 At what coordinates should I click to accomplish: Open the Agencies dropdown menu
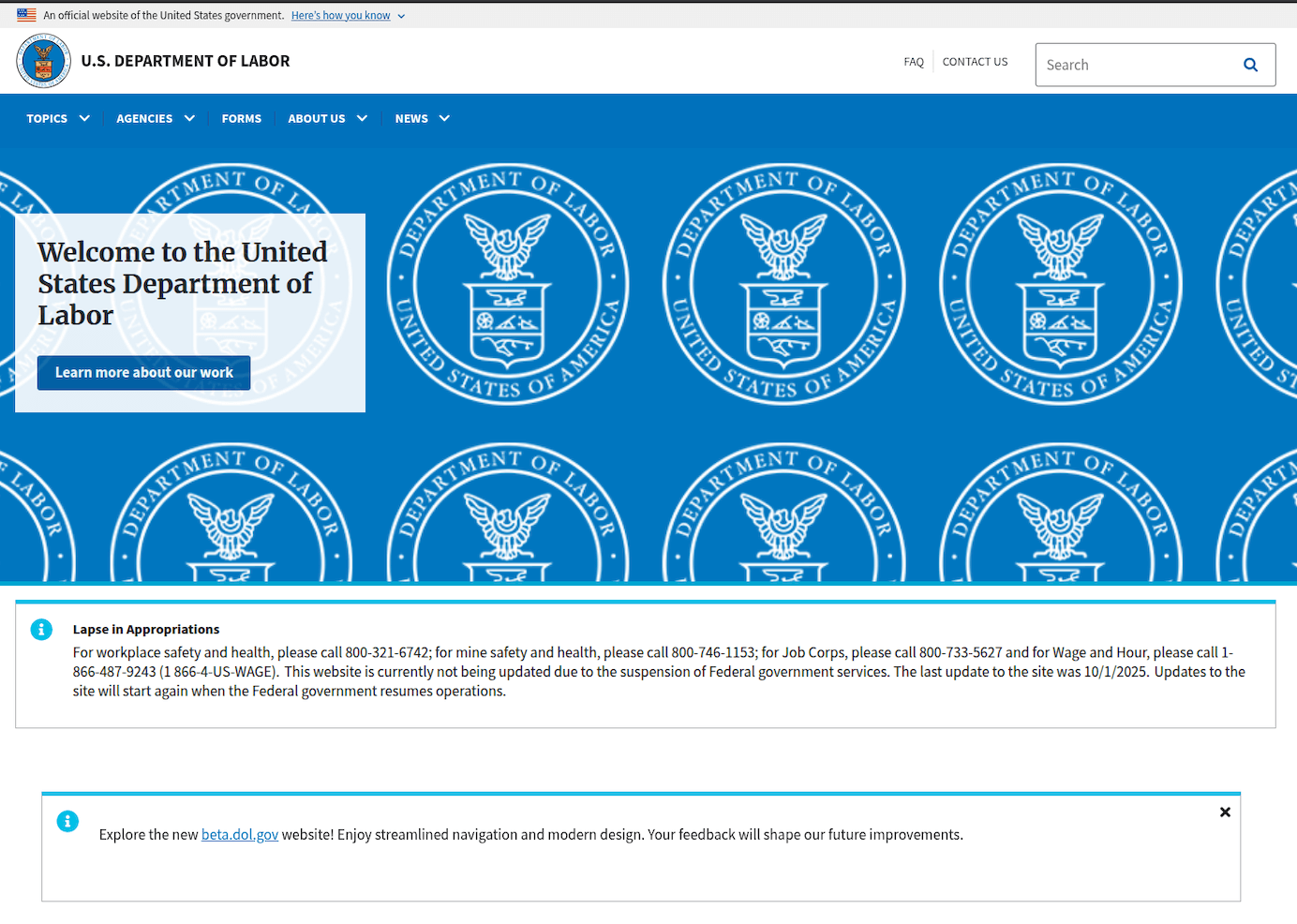pos(155,119)
